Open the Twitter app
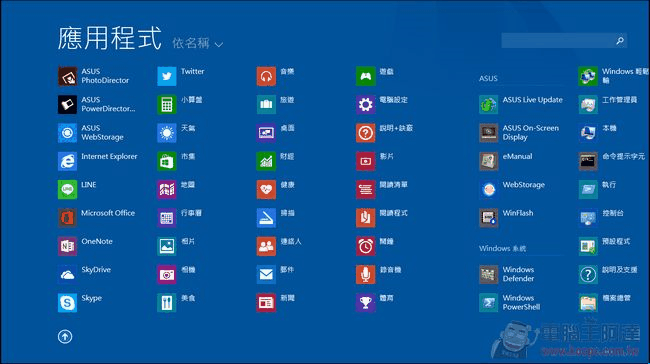This screenshot has width=650, height=364. tap(181, 76)
